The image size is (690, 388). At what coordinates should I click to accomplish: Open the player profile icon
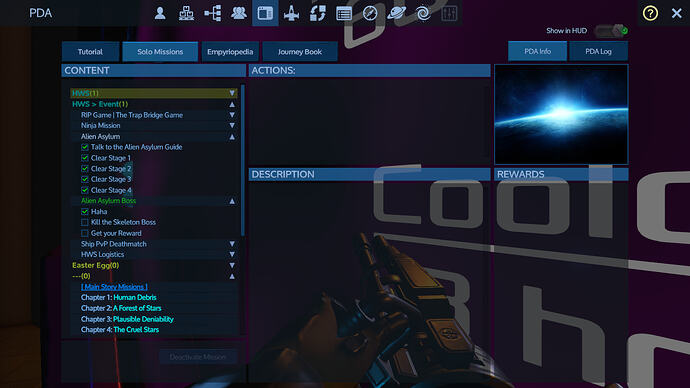160,13
